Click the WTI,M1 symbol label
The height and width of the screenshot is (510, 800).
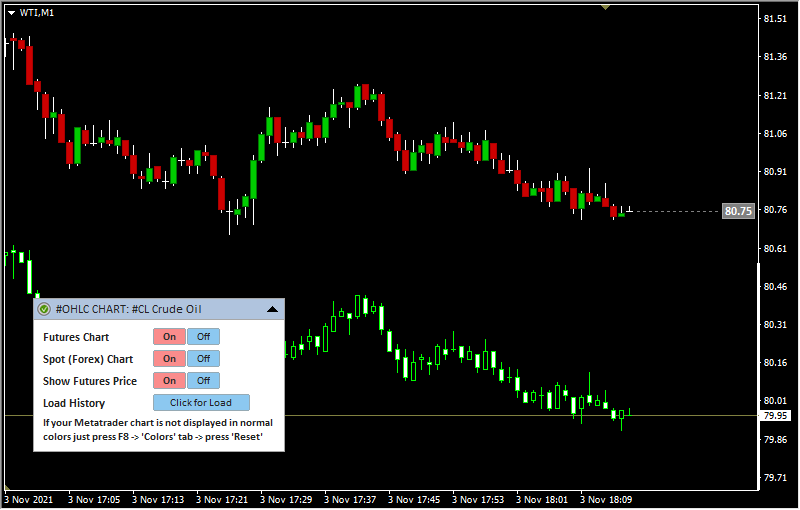[x=37, y=12]
